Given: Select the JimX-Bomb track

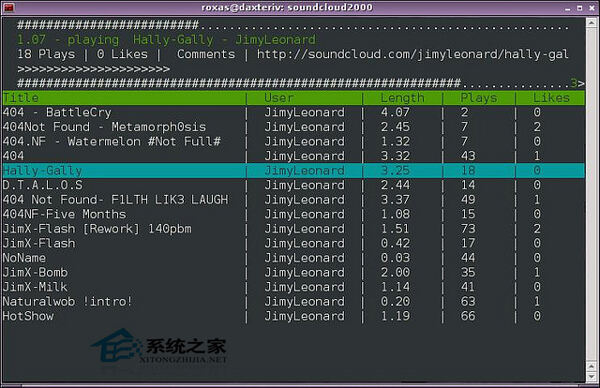Looking at the screenshot, I should pos(293,272).
